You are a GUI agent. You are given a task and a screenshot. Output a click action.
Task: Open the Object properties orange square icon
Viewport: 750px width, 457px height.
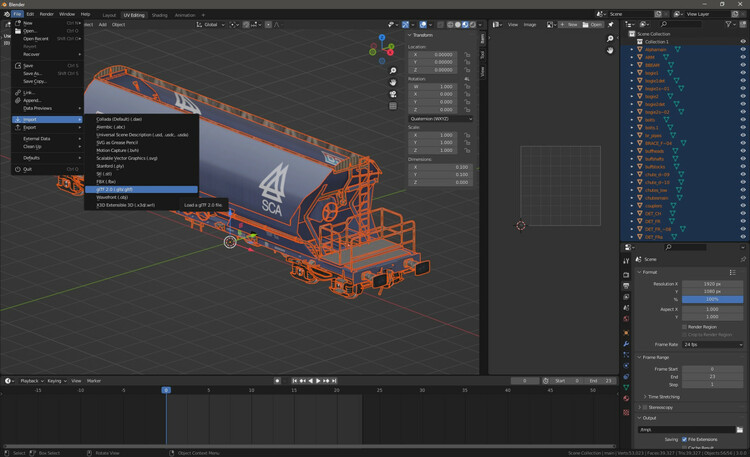tap(626, 333)
